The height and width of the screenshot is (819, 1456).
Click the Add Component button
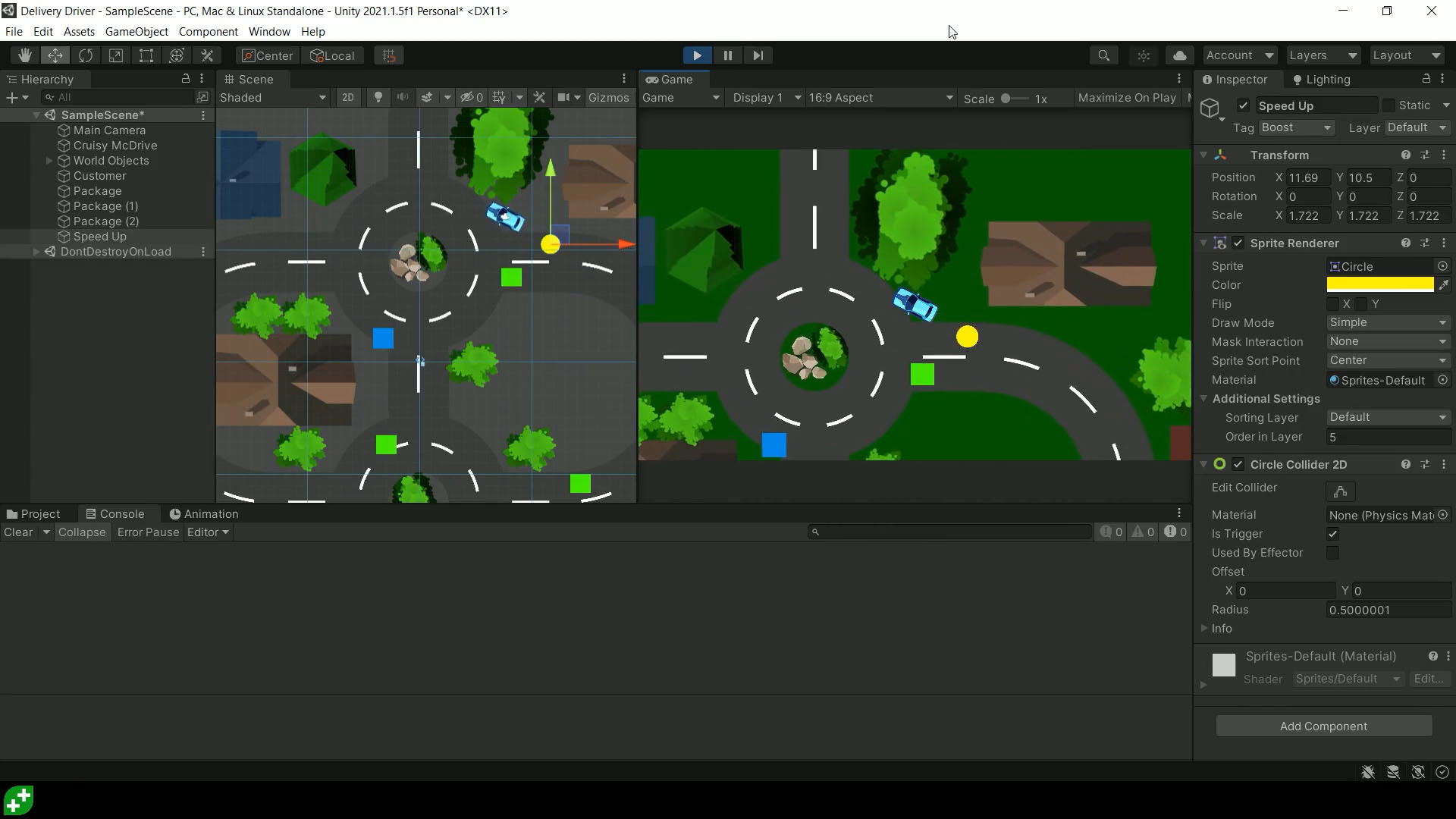click(x=1324, y=726)
